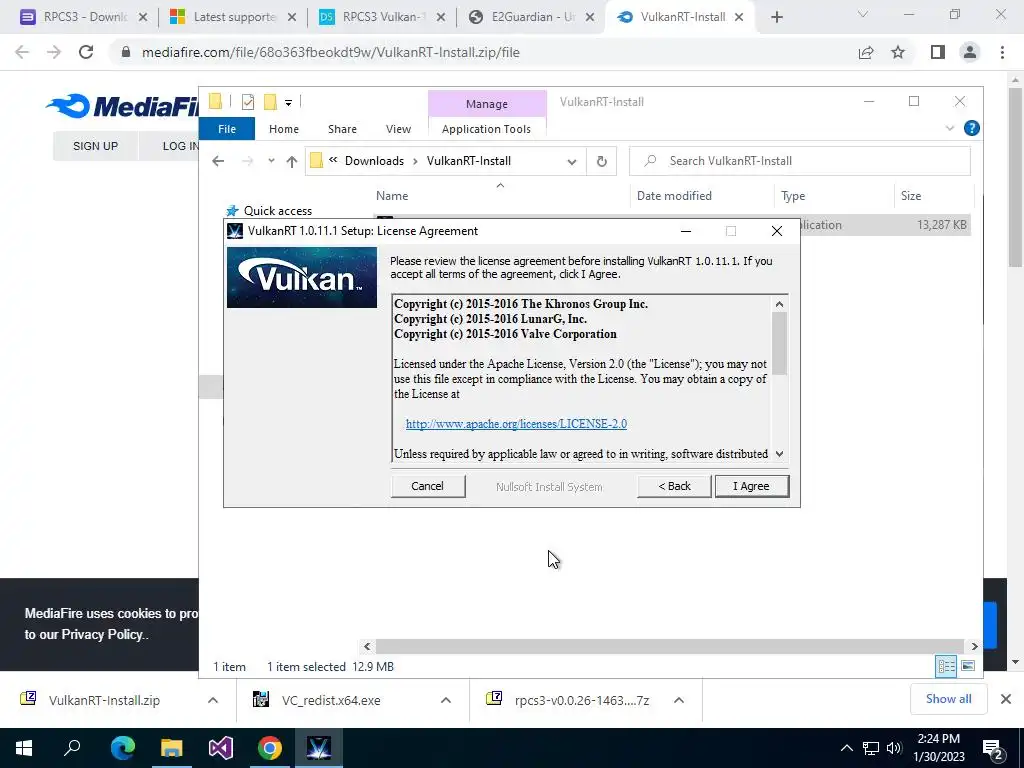Image resolution: width=1024 pixels, height=768 pixels.
Task: Open Chrome profile avatar
Action: pos(970,52)
